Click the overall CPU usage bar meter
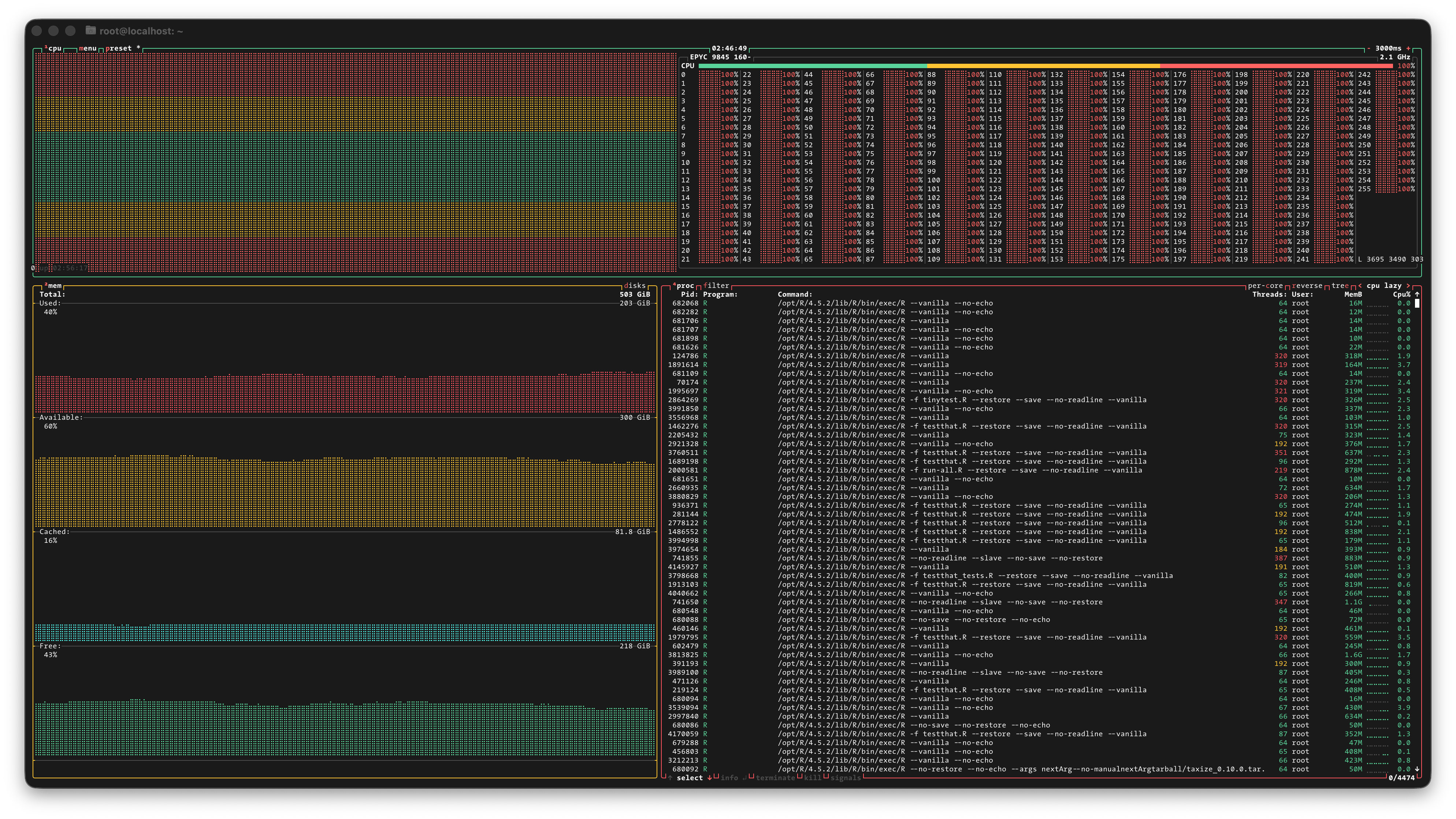 coord(1045,66)
